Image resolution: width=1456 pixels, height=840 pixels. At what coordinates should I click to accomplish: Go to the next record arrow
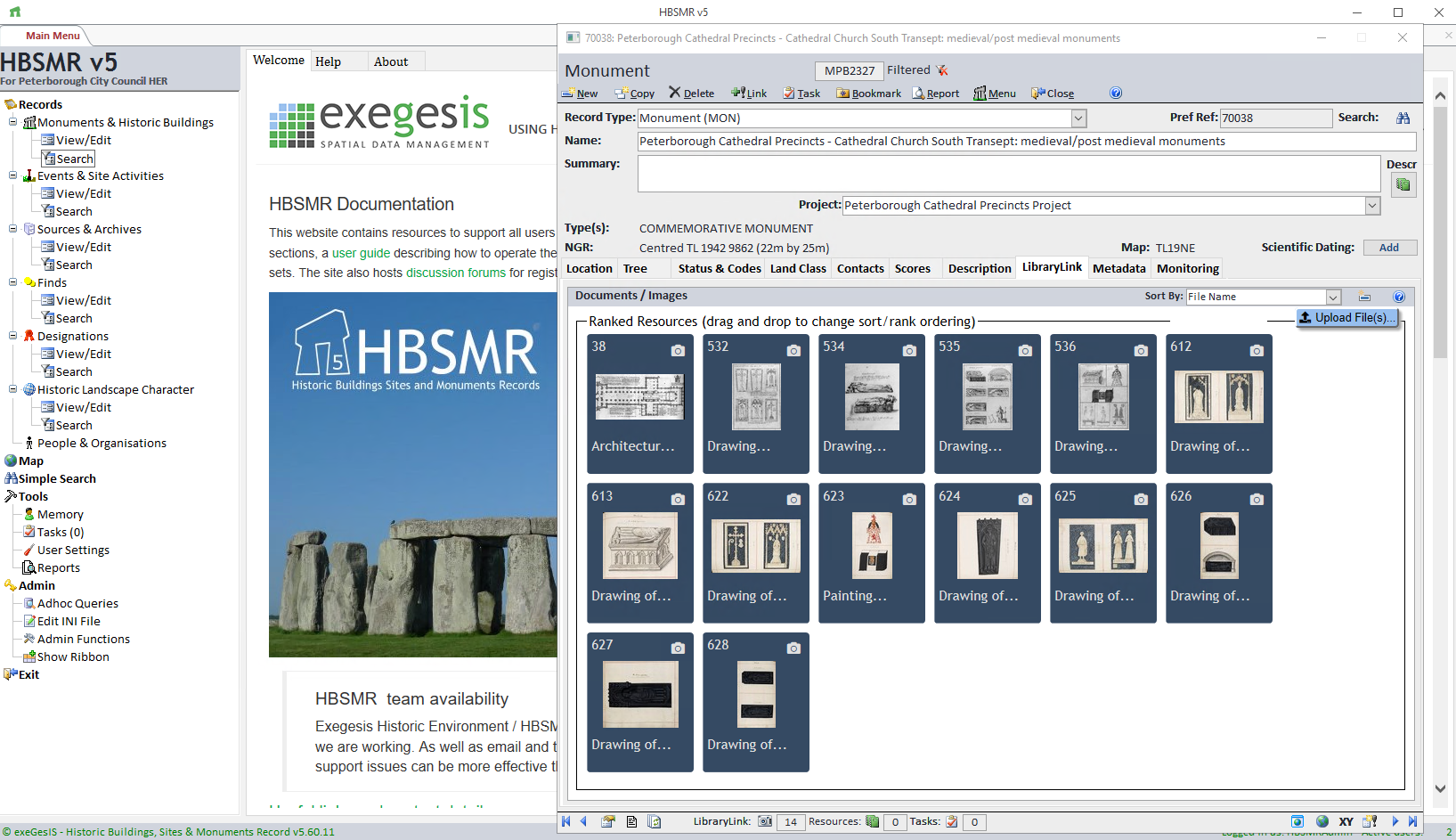pos(1395,821)
